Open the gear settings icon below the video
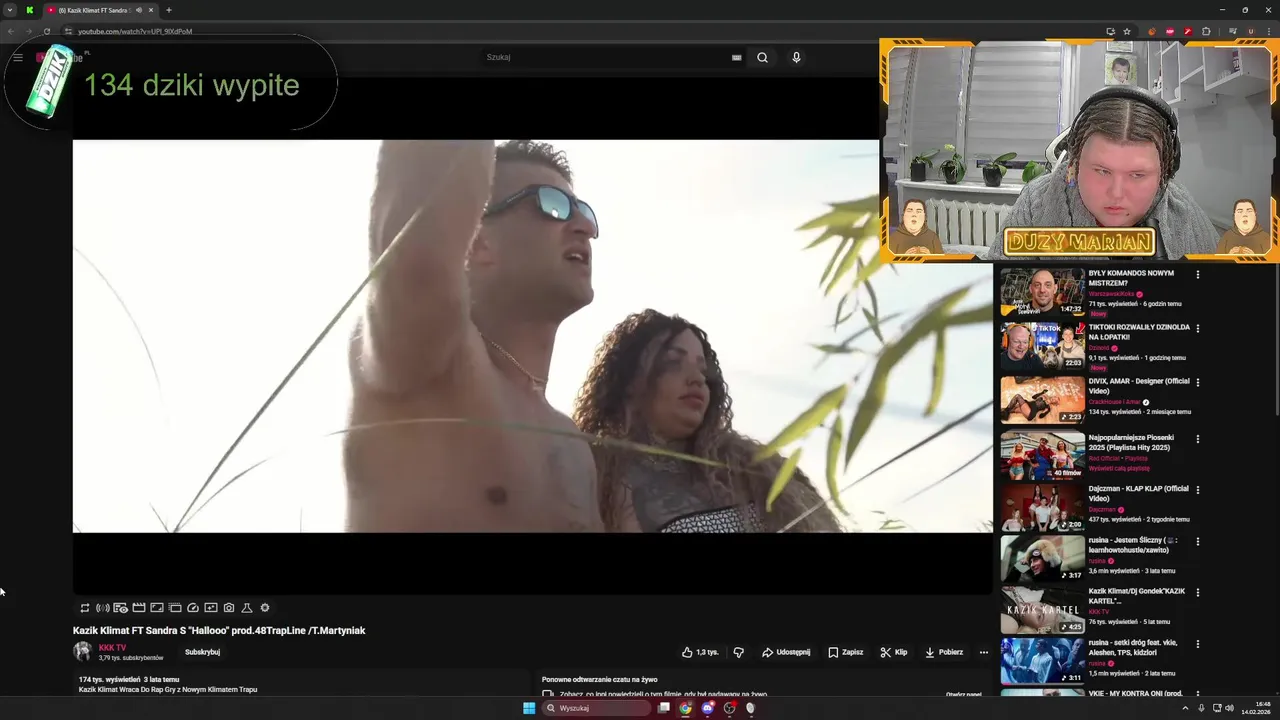The width and height of the screenshot is (1280, 720). pos(265,608)
